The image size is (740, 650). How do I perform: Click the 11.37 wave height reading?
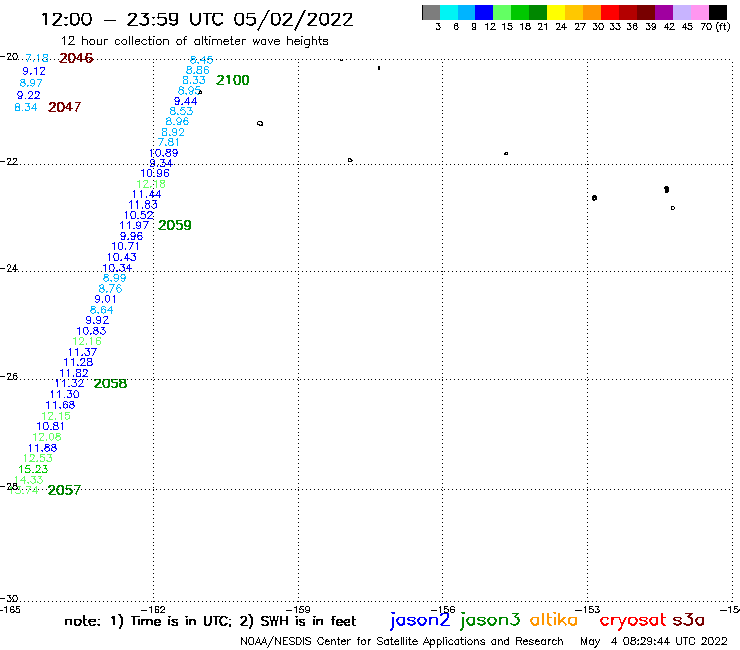coord(82,352)
